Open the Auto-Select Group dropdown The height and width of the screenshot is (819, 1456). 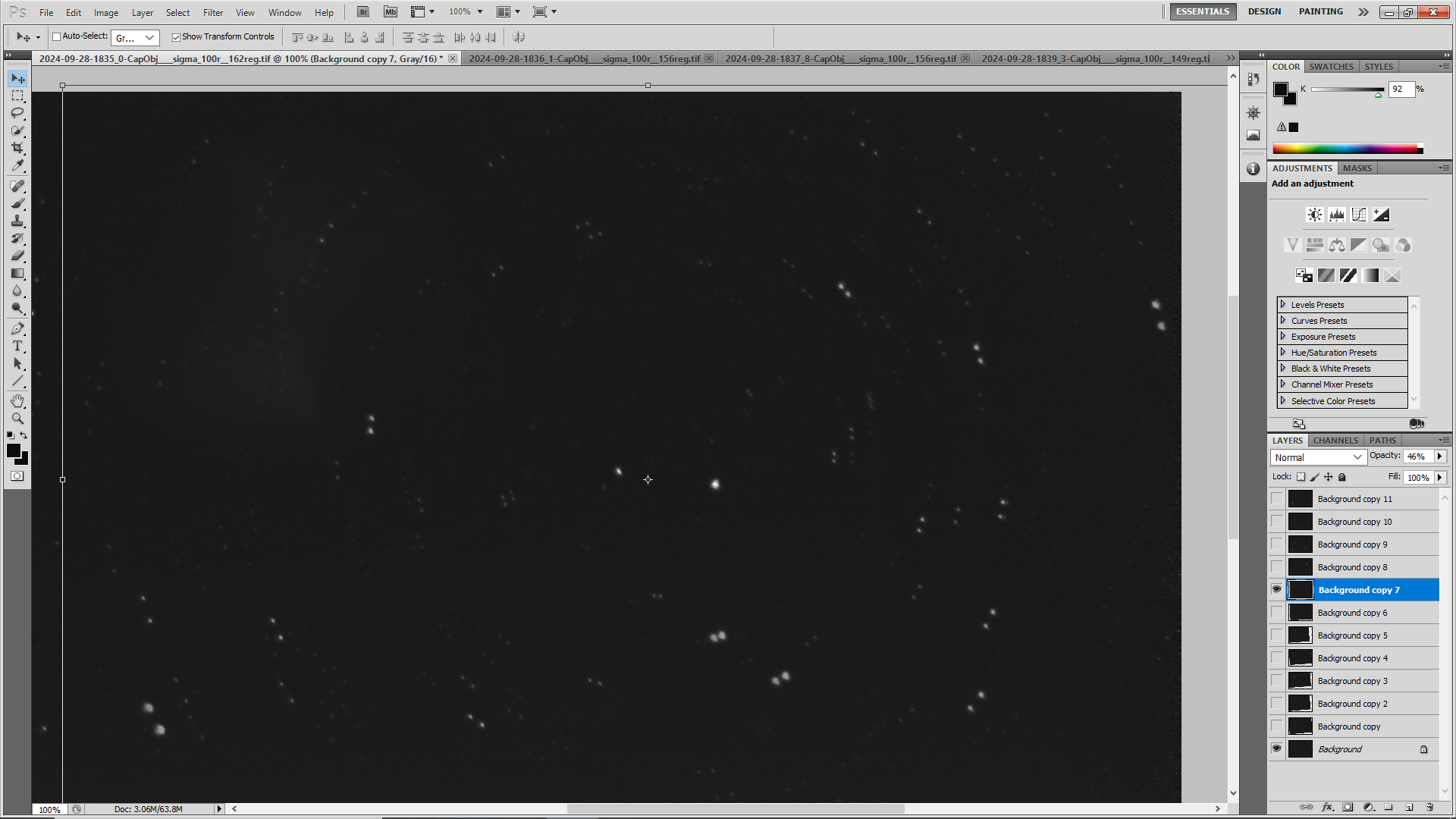tap(135, 37)
